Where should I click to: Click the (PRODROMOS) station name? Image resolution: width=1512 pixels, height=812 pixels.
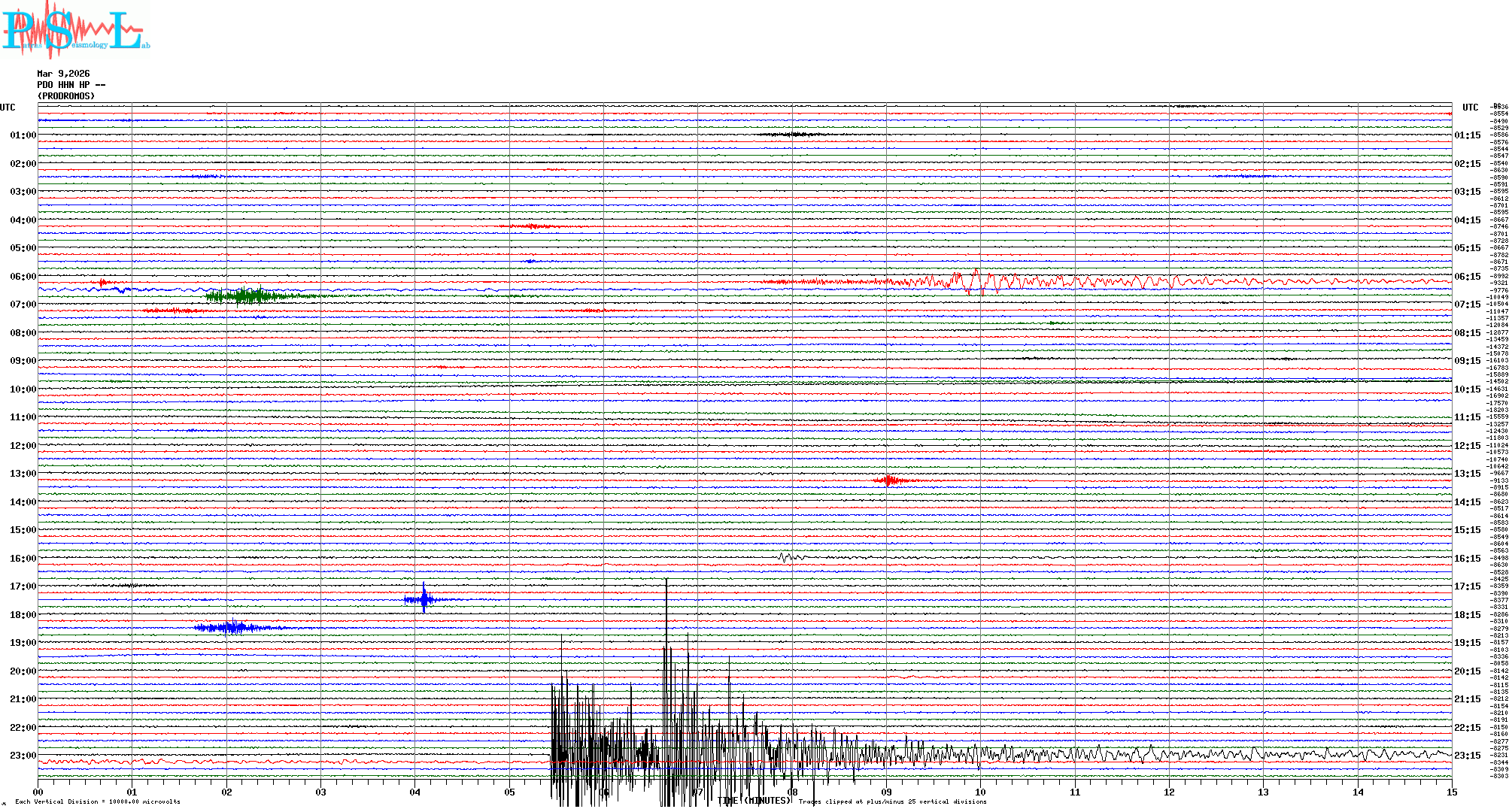pos(66,96)
